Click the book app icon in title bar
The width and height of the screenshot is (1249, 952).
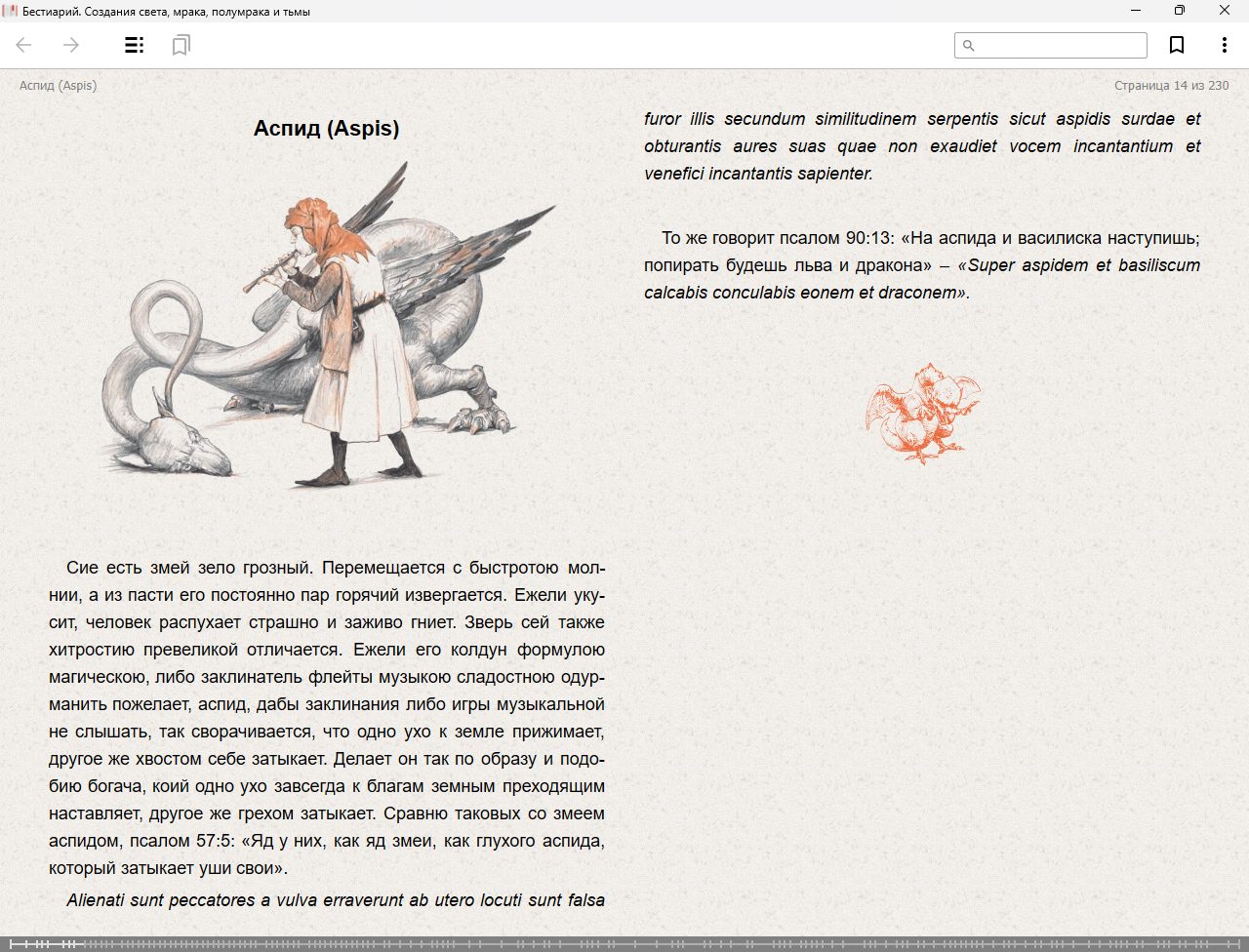point(10,11)
